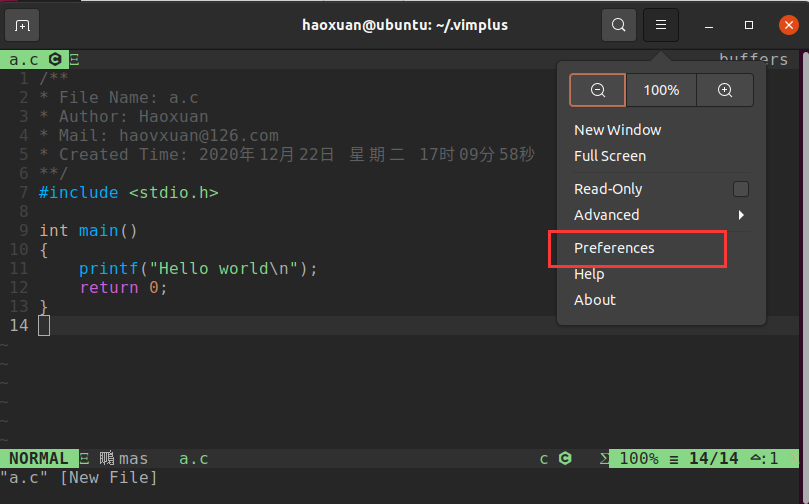This screenshot has width=809, height=504.
Task: Zoom in with the plus magnifier
Action: click(x=725, y=90)
